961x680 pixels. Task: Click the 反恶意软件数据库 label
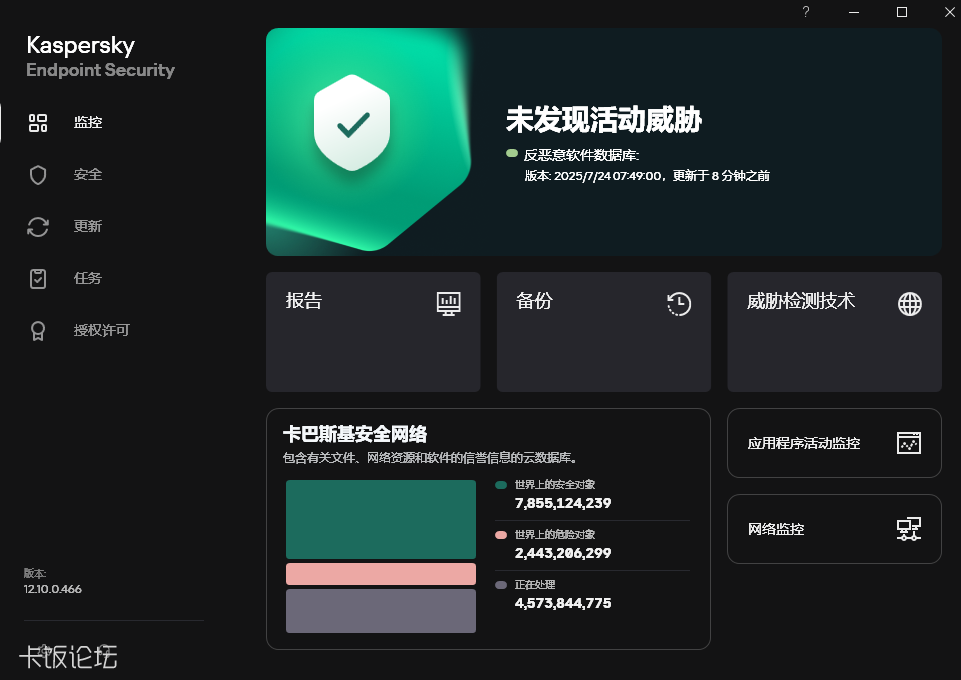581,155
